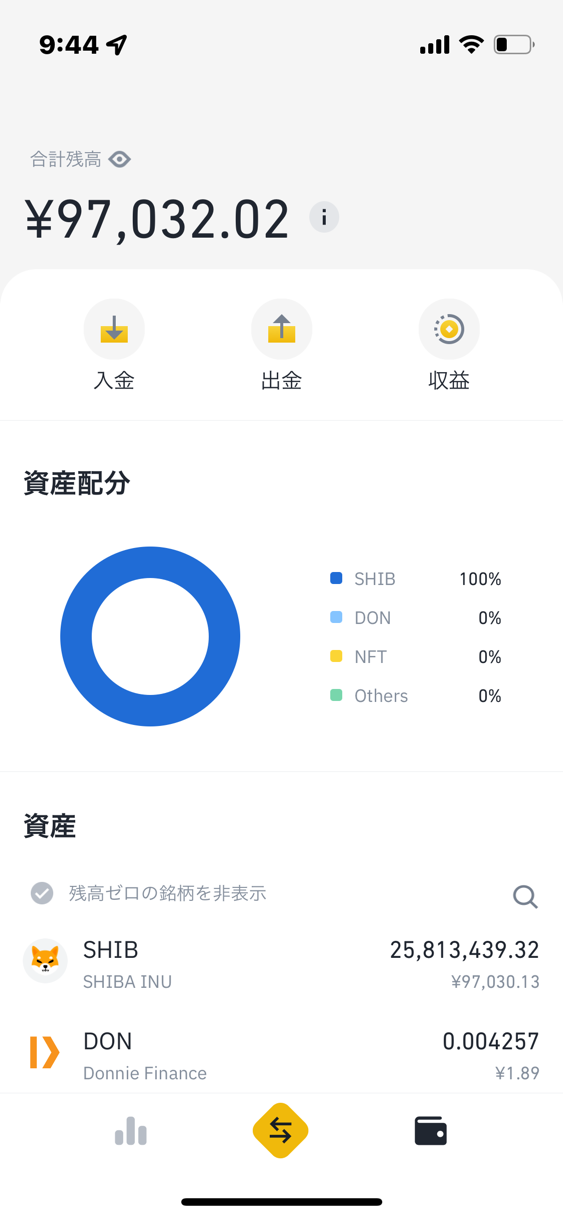563x1218 pixels.
Task: Click the info icon beside total balance
Action: pyautogui.click(x=323, y=217)
